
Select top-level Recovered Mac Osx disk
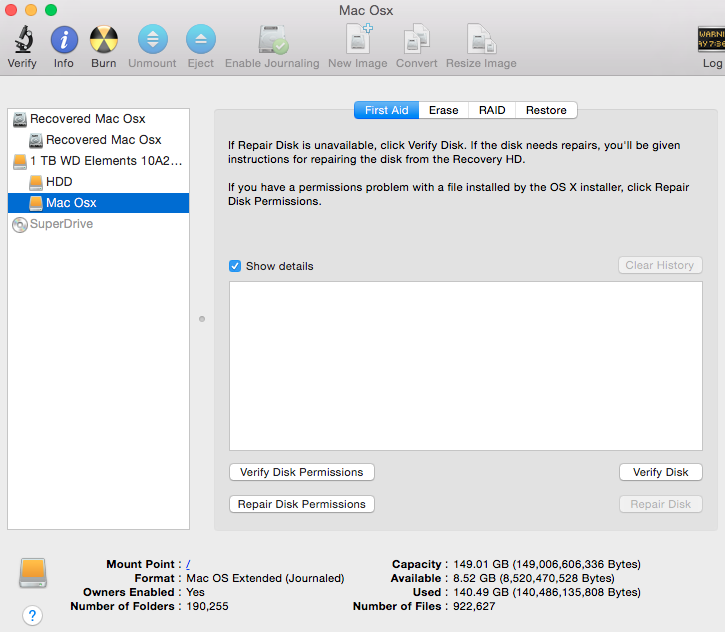click(x=98, y=119)
